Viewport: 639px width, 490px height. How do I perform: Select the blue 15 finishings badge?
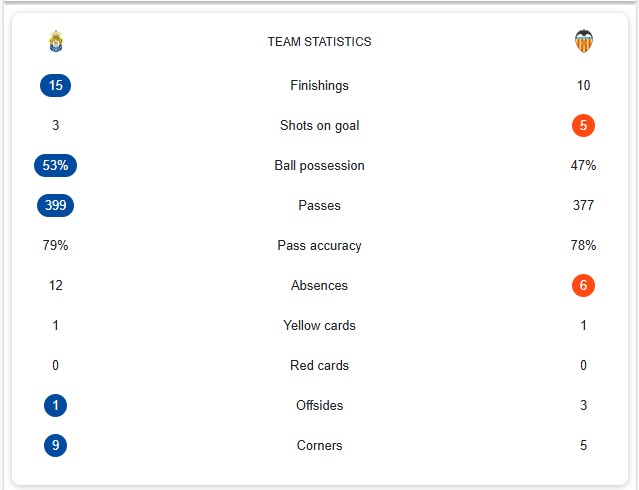[x=55, y=86]
